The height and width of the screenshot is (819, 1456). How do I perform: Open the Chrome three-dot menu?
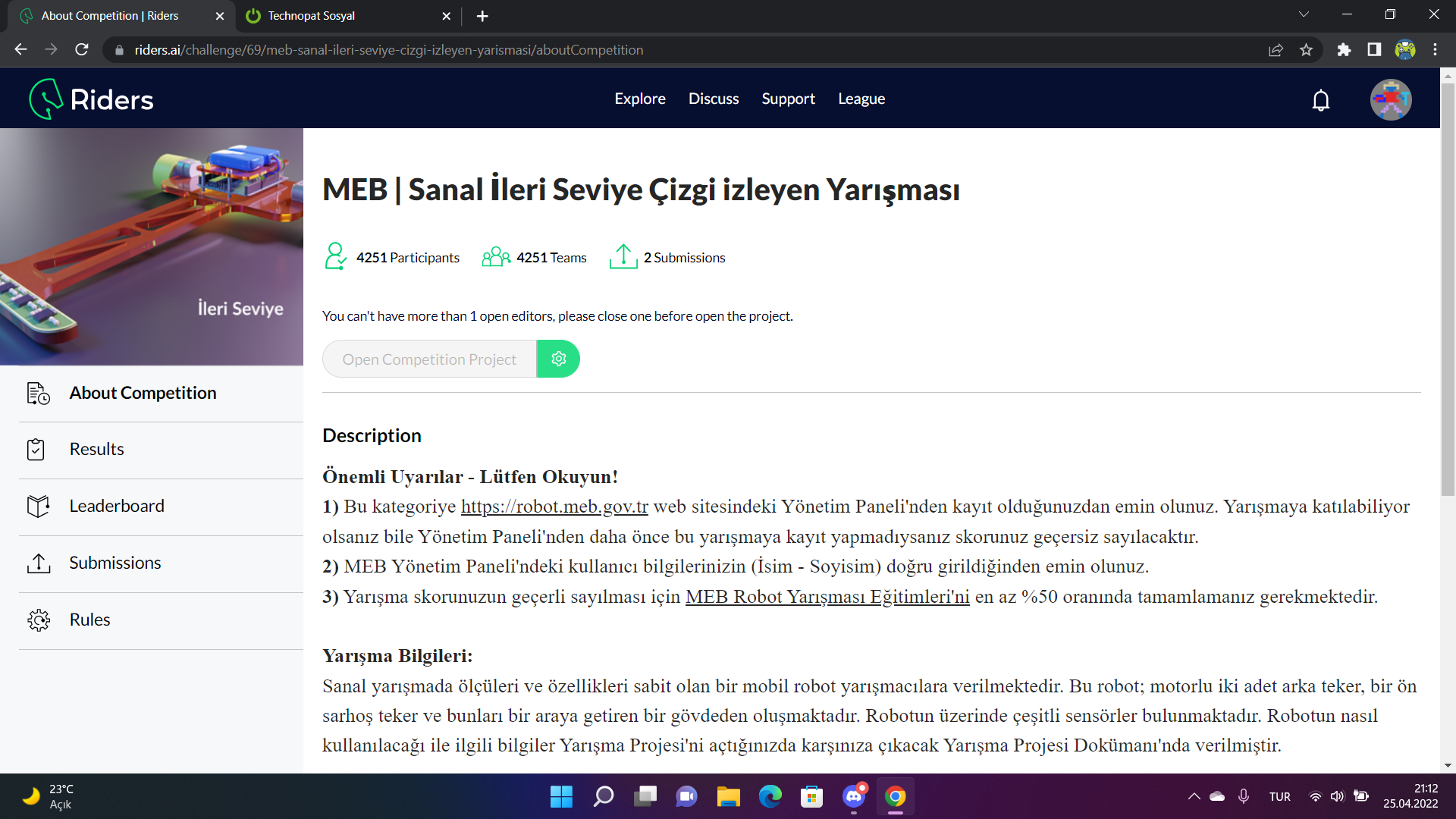coord(1435,49)
